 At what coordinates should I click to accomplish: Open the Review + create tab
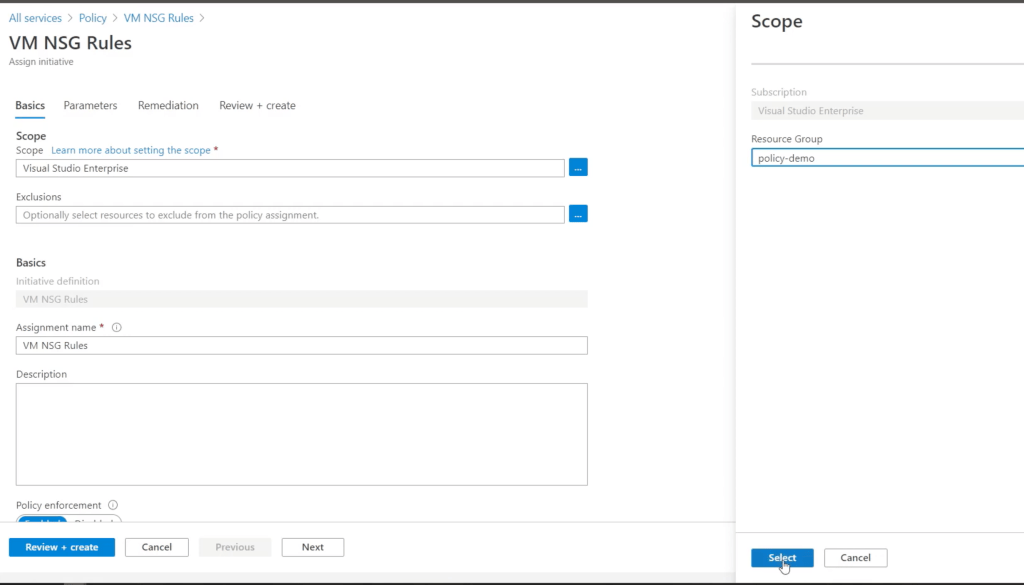click(257, 106)
